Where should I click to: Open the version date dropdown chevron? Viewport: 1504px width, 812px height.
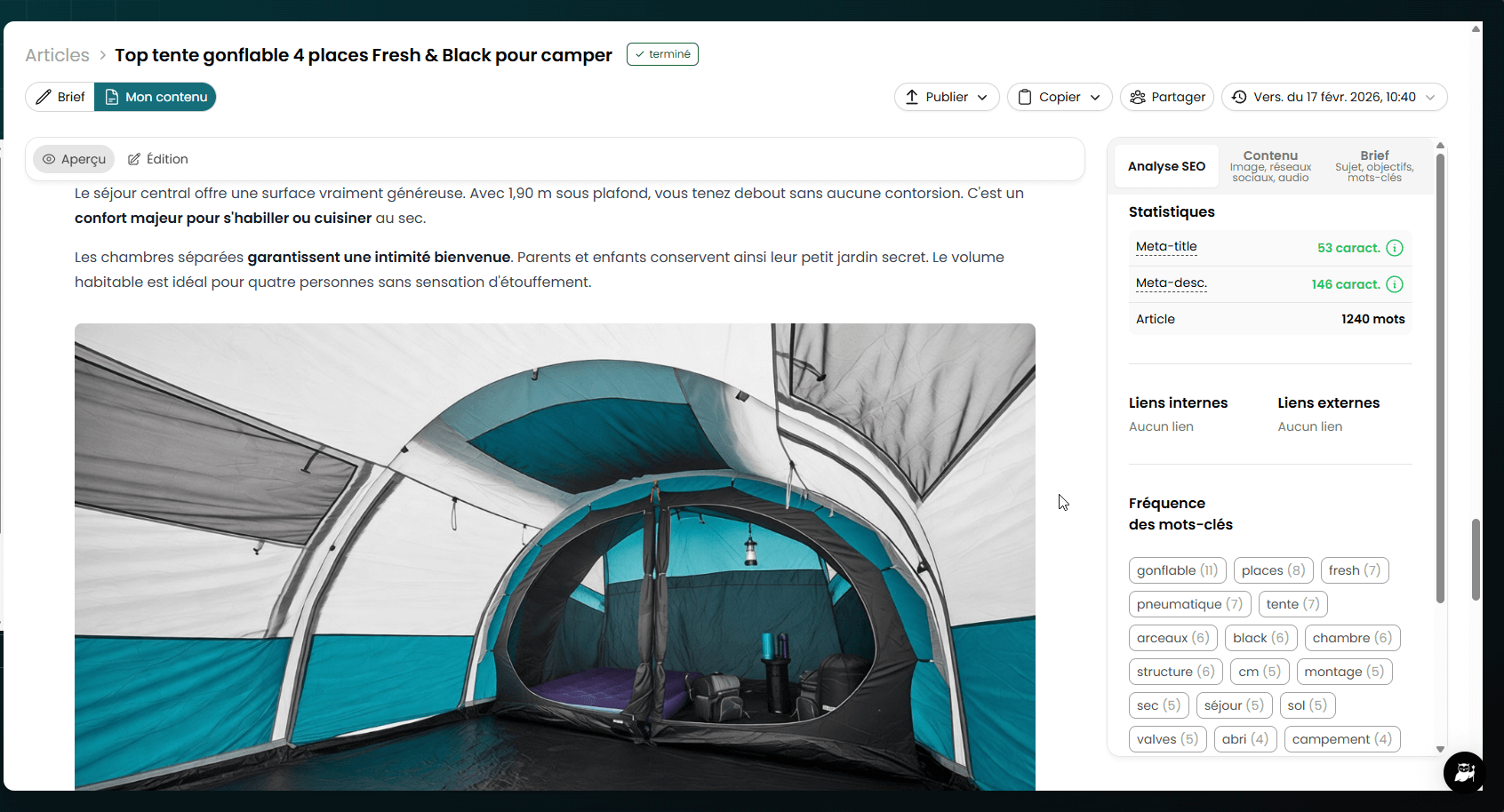pos(1430,98)
